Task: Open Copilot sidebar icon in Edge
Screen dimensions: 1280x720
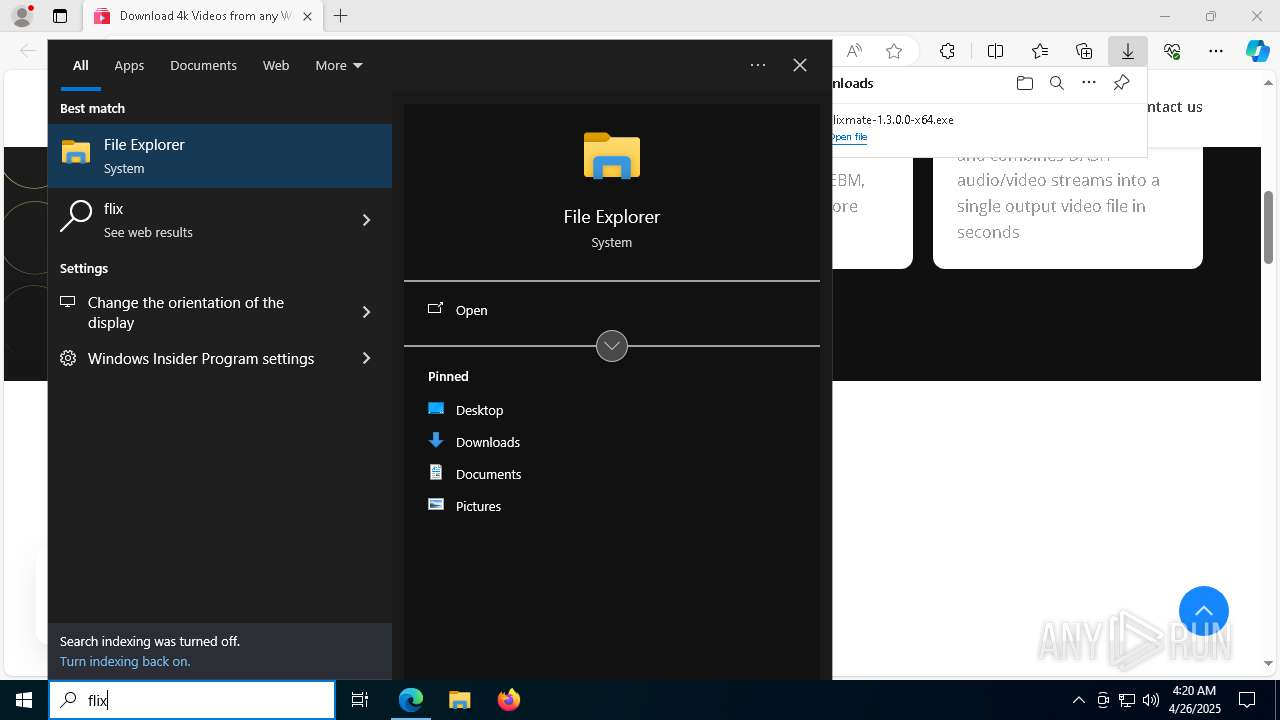Action: pos(1257,51)
